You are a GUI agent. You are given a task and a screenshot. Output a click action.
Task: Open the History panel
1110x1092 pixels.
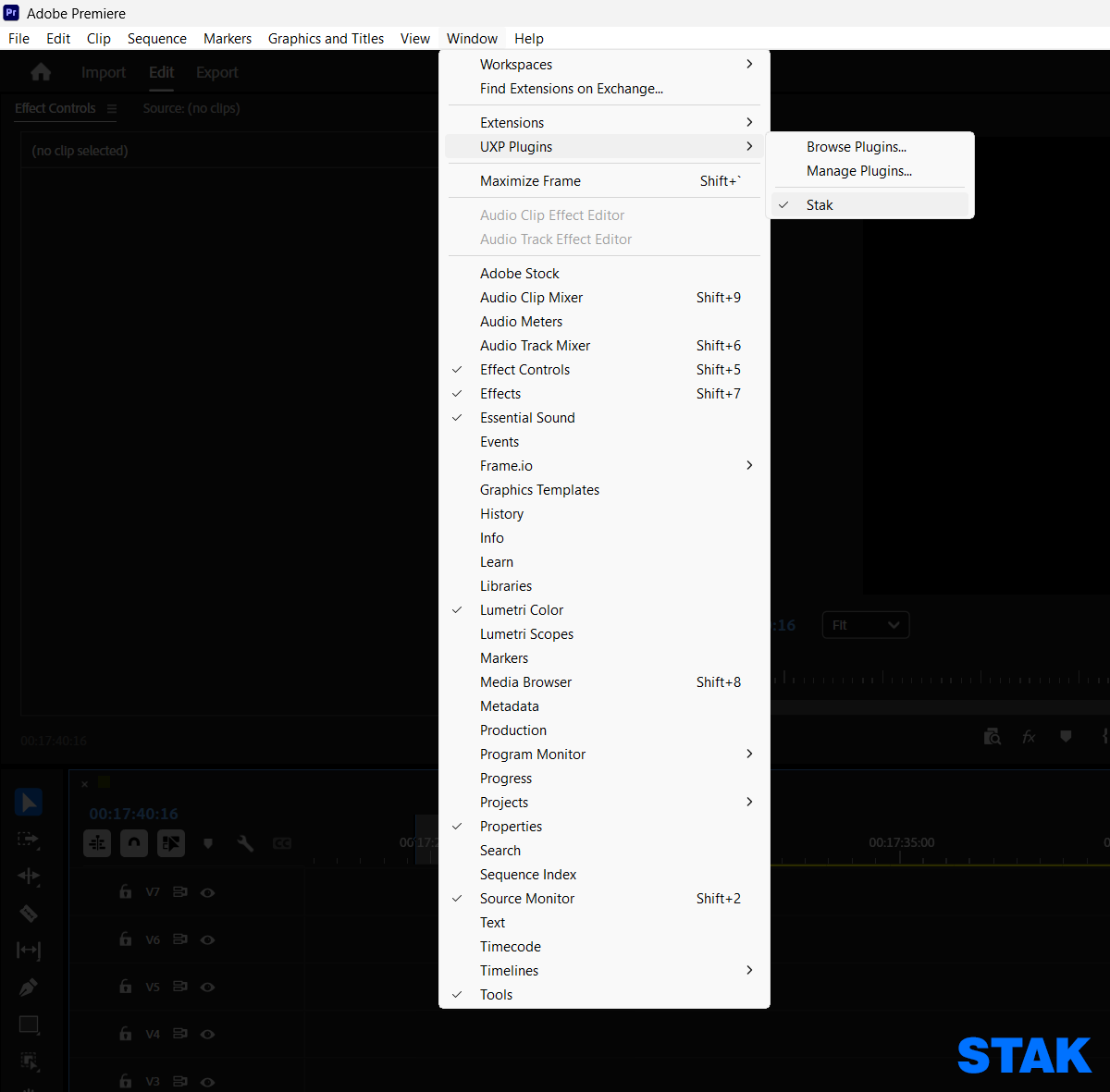click(604, 514)
